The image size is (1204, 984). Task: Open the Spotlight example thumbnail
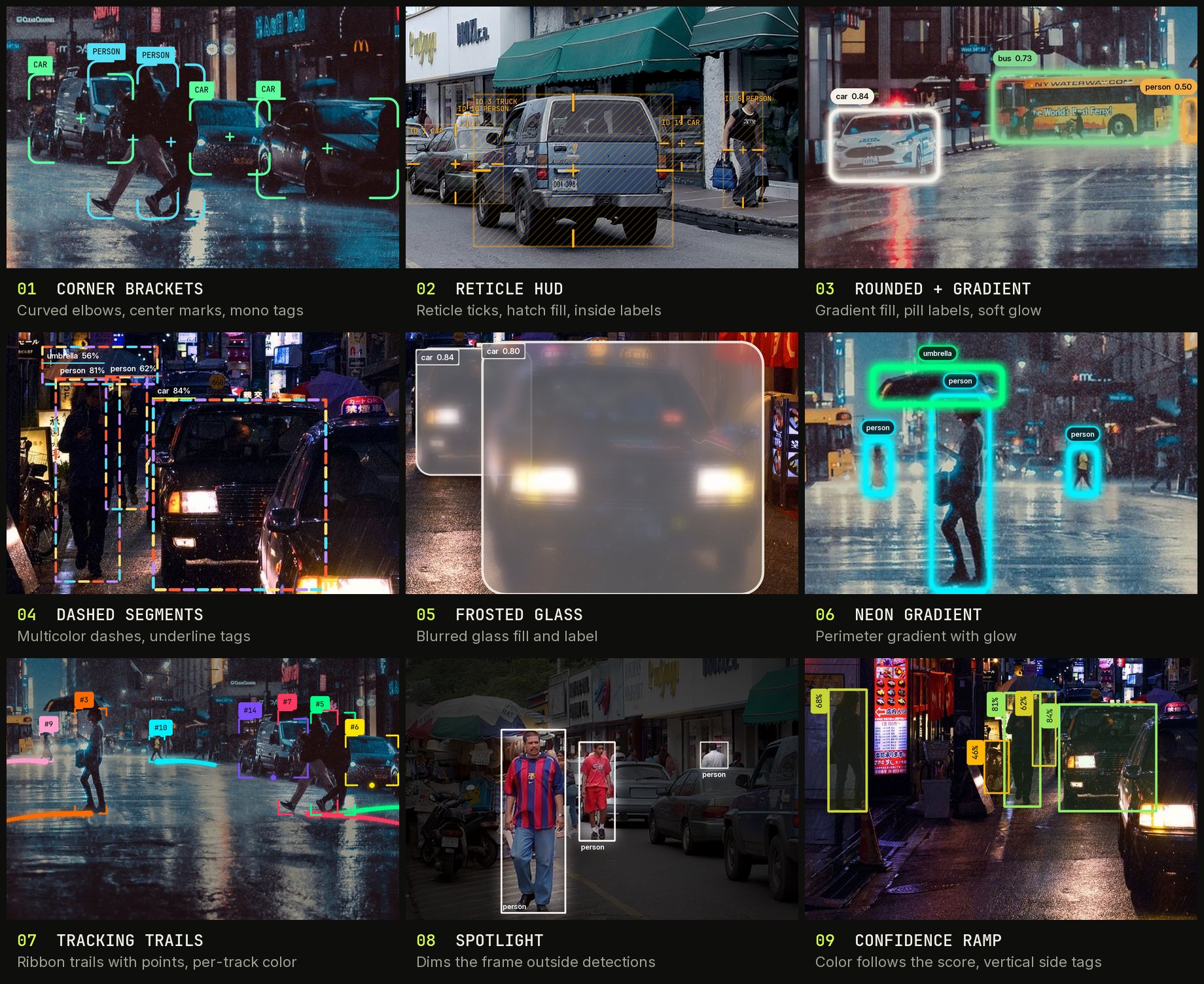point(602,789)
